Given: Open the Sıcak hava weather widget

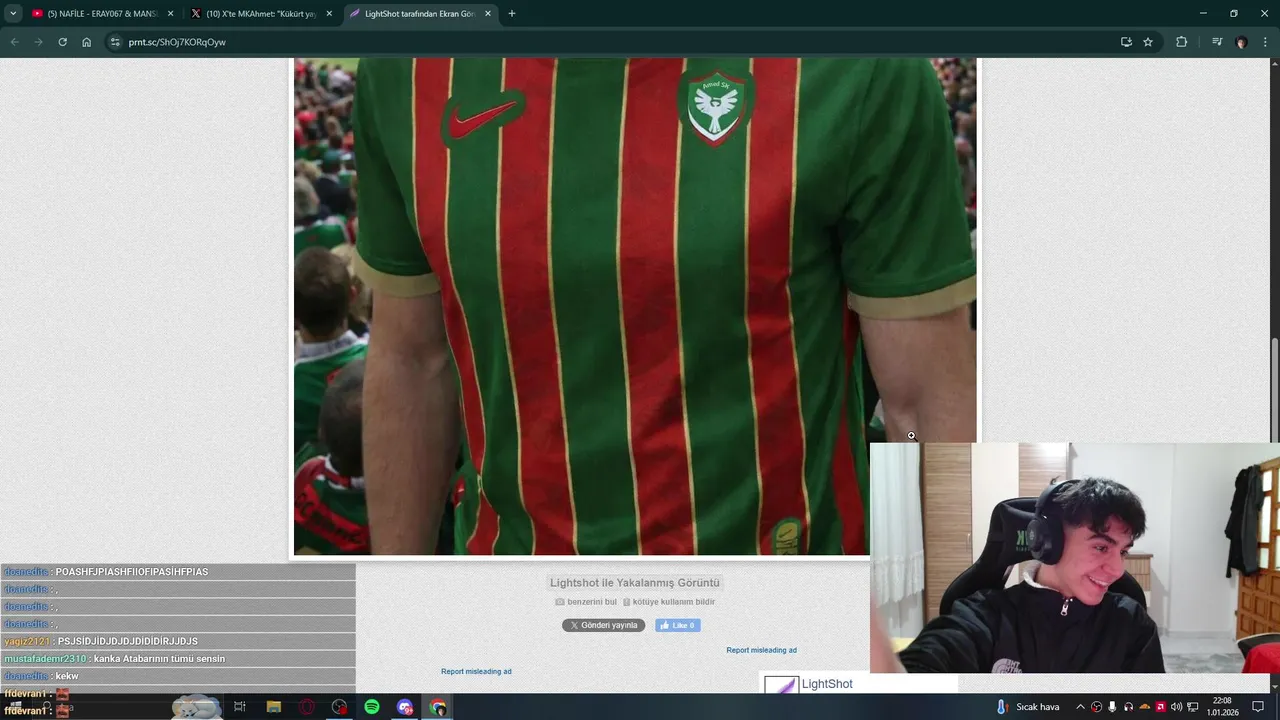Looking at the screenshot, I should [1027, 707].
